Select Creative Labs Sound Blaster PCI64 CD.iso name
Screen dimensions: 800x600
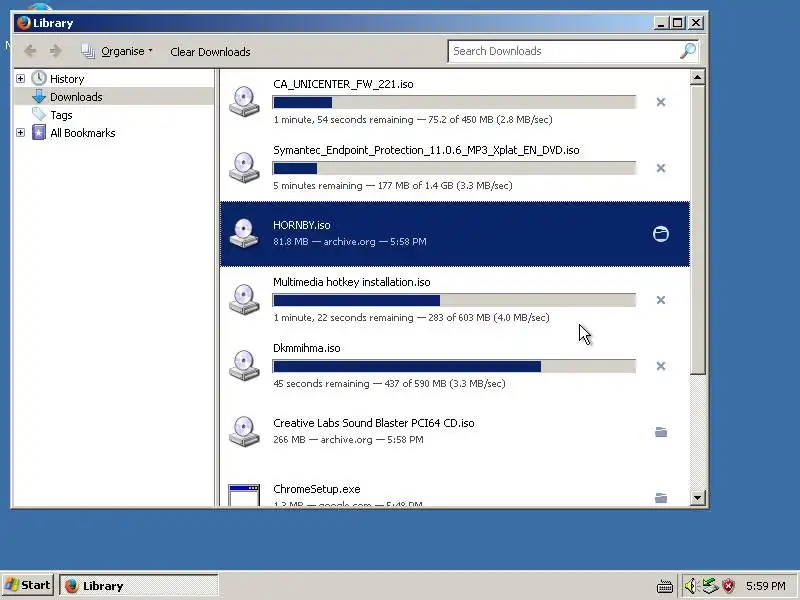[373, 423]
